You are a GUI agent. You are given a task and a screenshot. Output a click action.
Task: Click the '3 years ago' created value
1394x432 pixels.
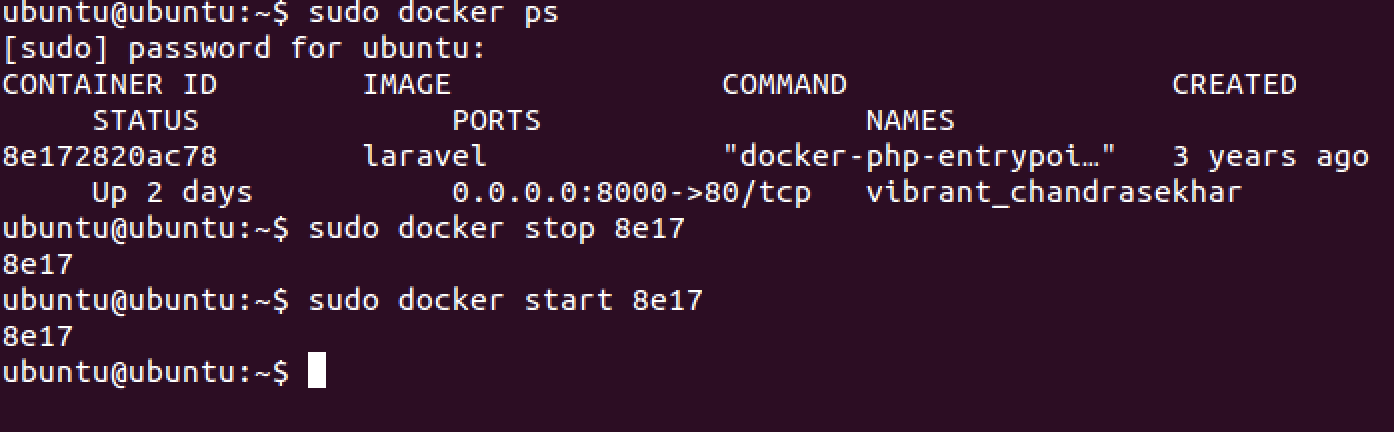tap(1270, 156)
